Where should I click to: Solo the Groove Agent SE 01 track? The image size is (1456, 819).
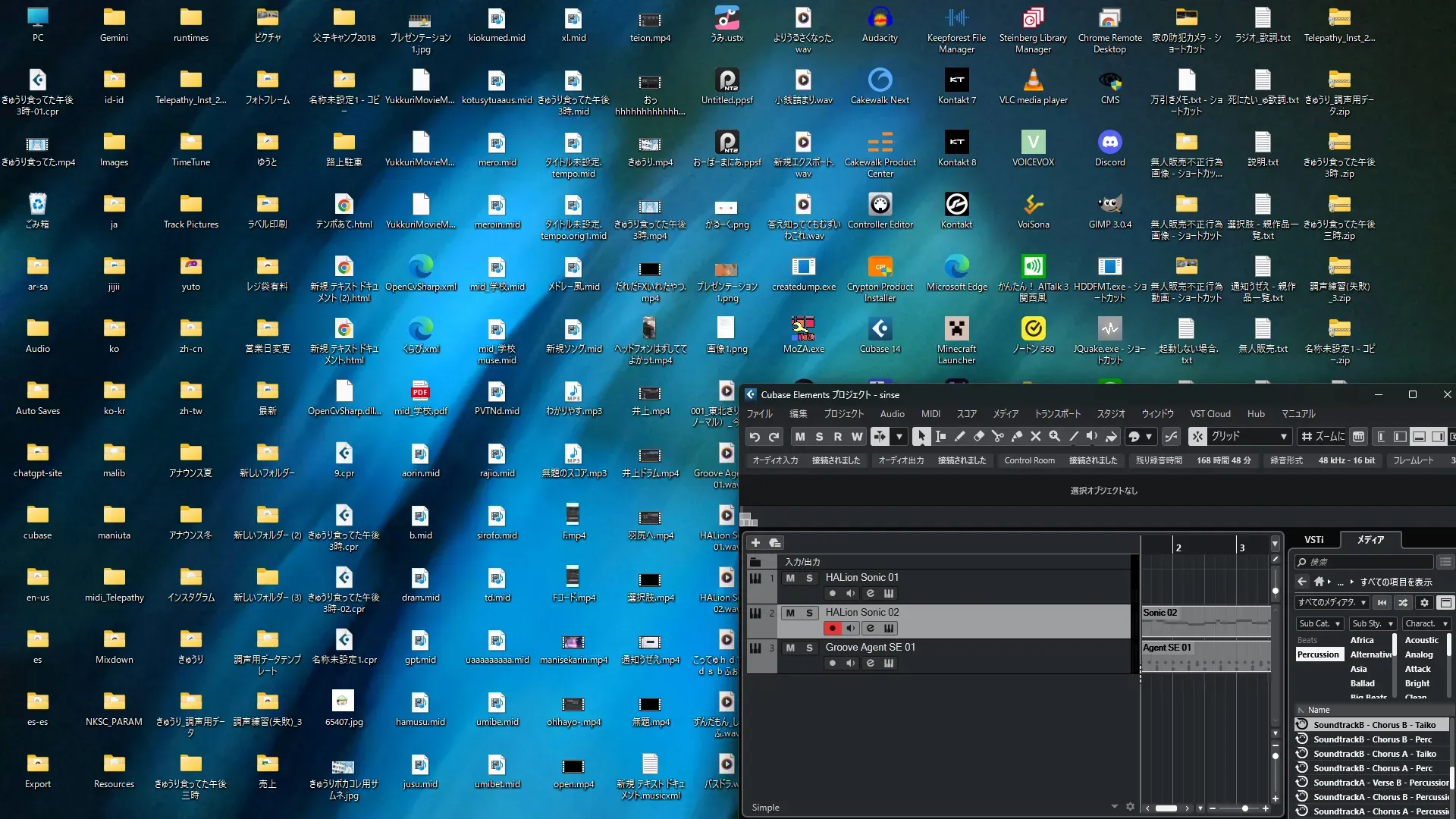pyautogui.click(x=809, y=648)
